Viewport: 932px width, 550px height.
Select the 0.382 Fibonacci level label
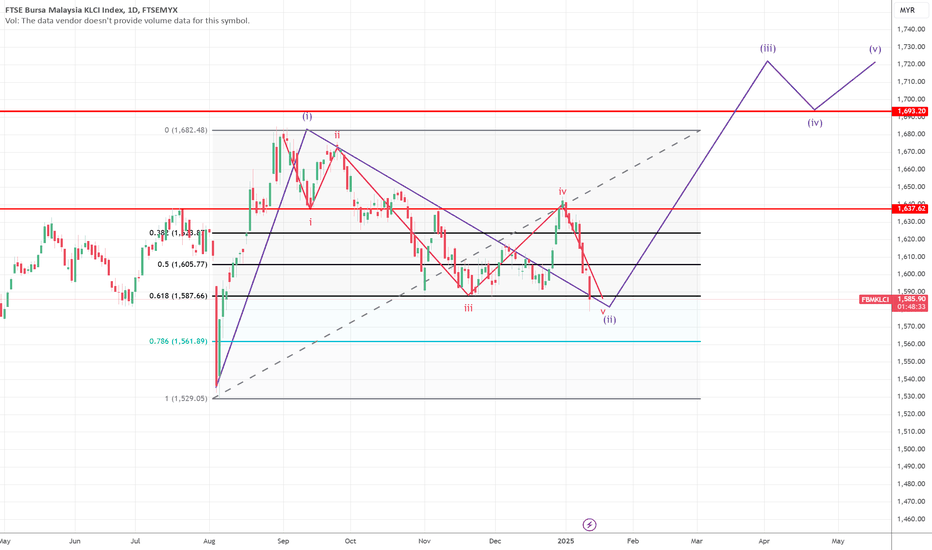[178, 233]
